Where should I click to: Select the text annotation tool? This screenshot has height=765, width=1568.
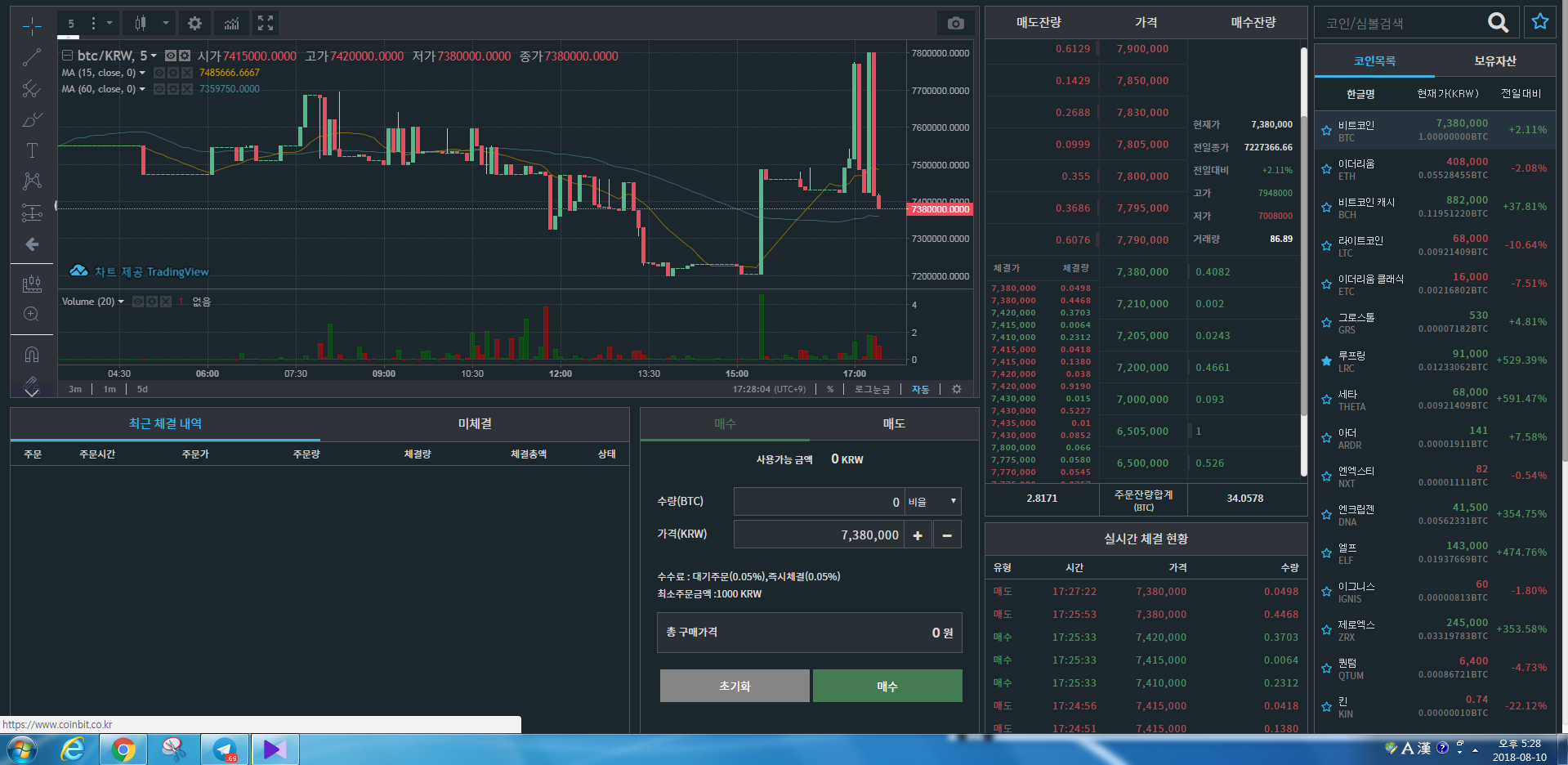pyautogui.click(x=32, y=150)
